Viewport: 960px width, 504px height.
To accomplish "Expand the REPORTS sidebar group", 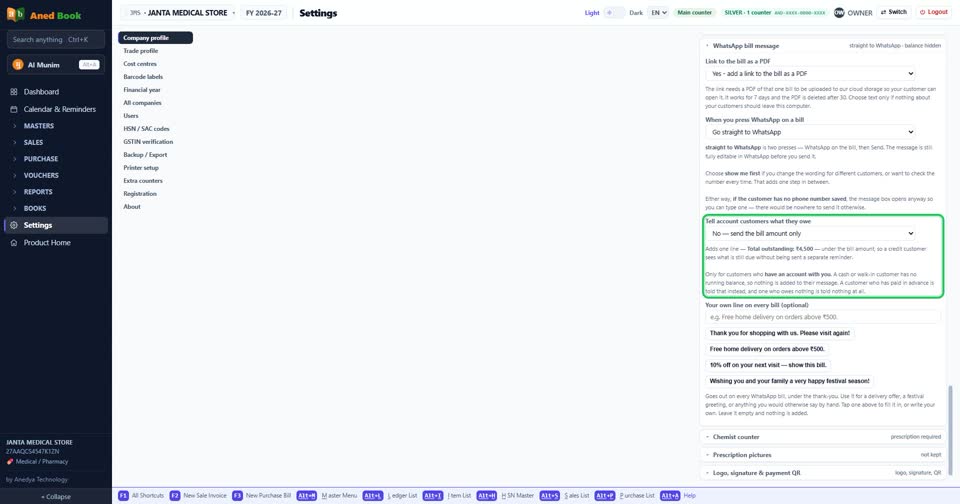I will point(56,192).
